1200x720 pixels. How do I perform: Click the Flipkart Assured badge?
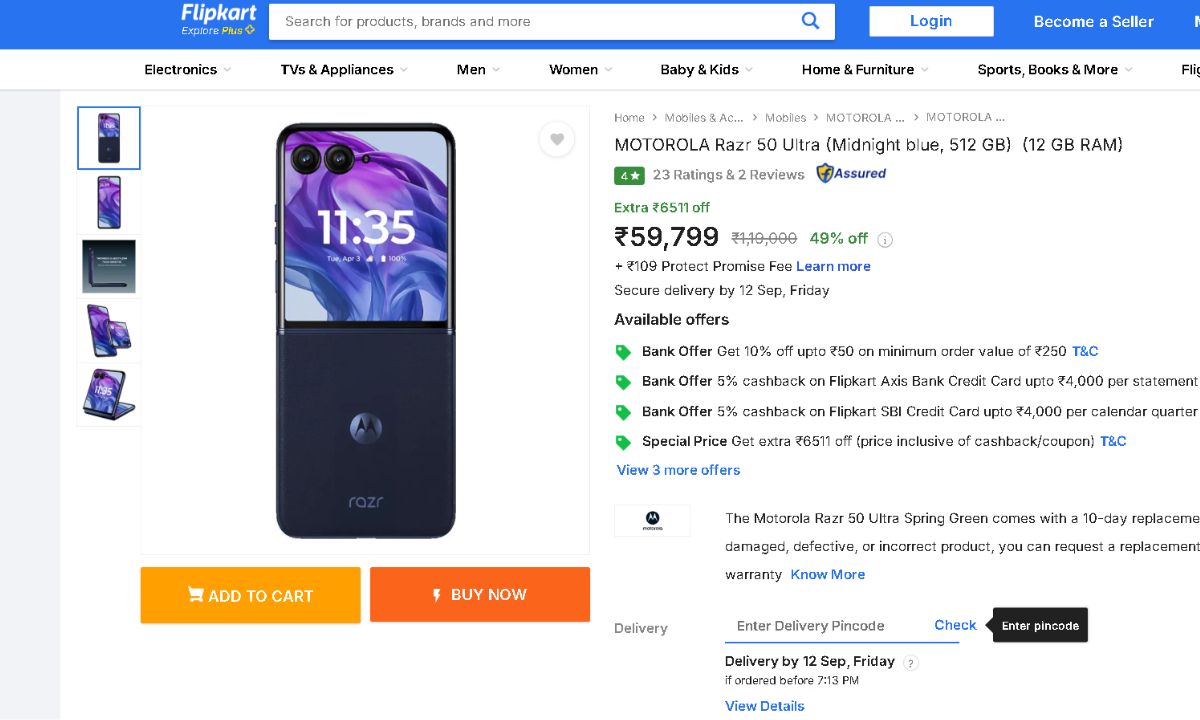pos(851,174)
